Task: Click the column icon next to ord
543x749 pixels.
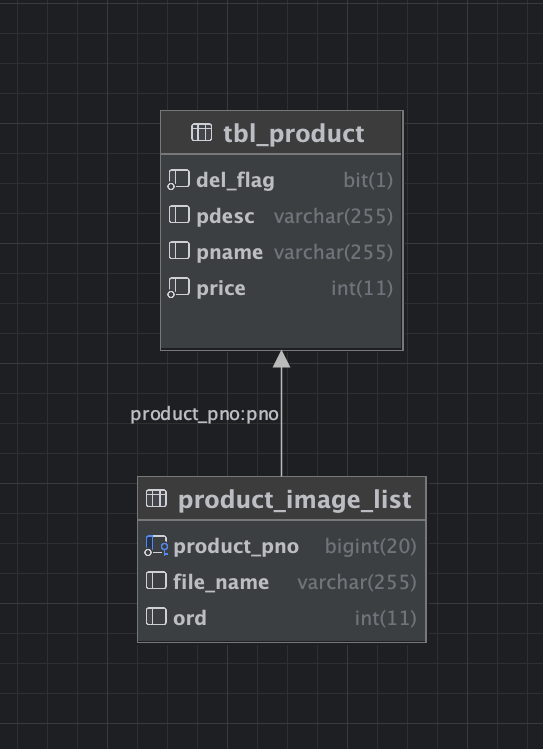Action: tap(156, 616)
